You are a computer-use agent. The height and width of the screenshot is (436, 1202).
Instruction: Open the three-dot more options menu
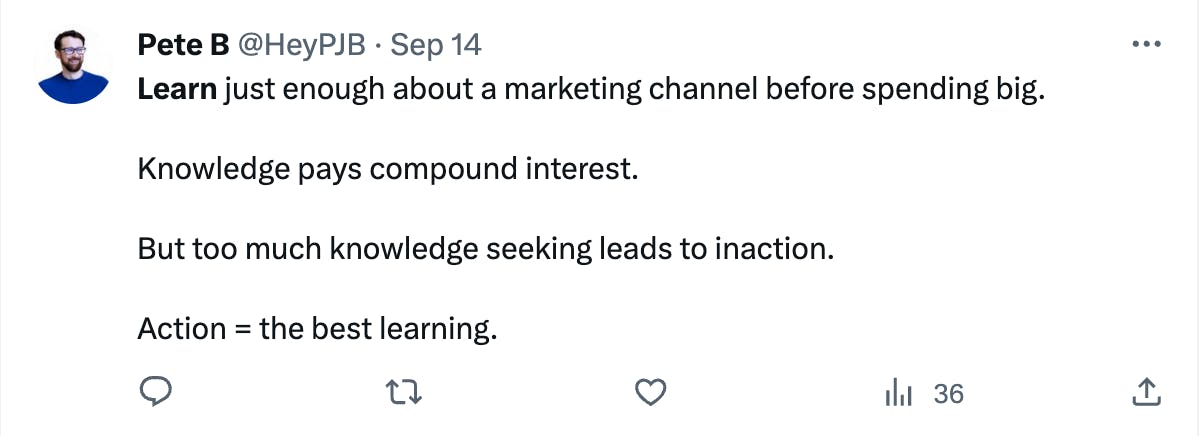[x=1145, y=45]
